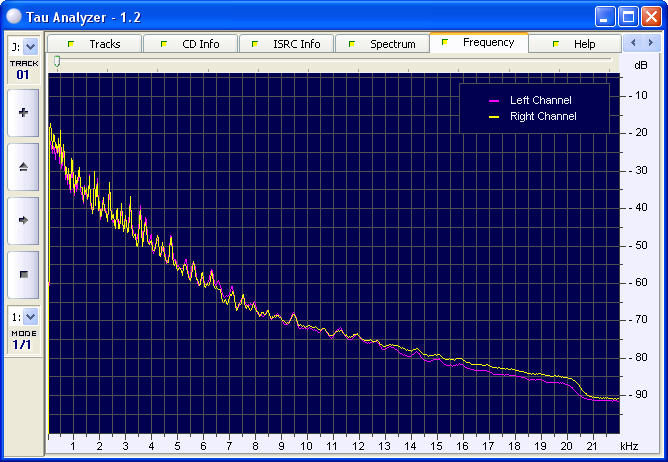Click the plus button in left panel
The image size is (668, 462).
pos(23,113)
